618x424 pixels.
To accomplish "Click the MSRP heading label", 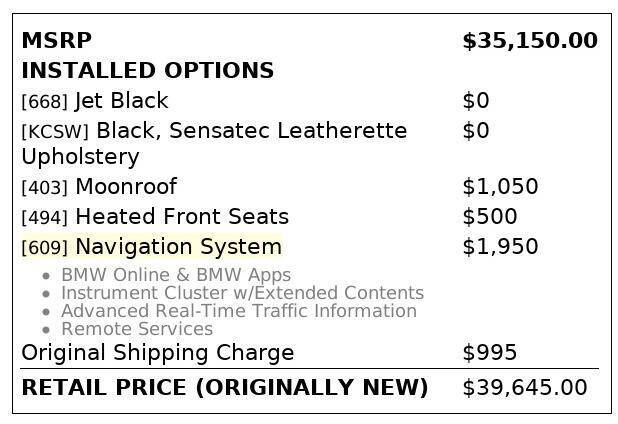I will [x=56, y=41].
